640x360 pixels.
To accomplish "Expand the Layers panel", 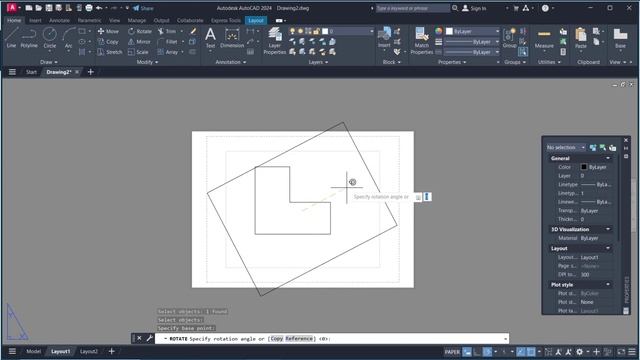I will pos(318,62).
